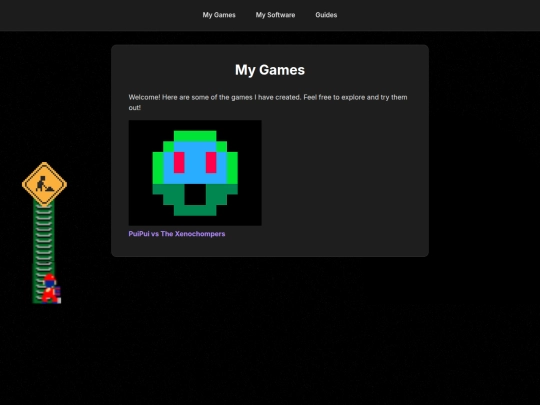Click the red pixel worker character

tap(51, 289)
